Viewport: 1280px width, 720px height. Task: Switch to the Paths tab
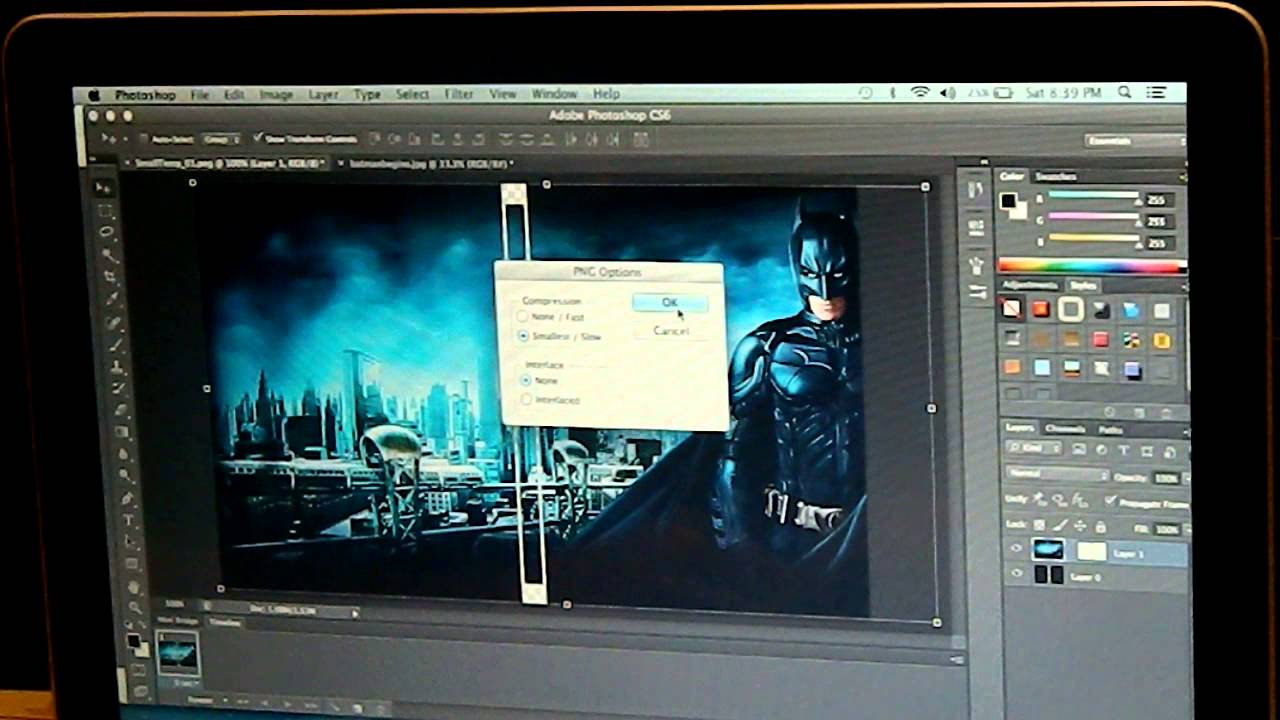click(1111, 429)
